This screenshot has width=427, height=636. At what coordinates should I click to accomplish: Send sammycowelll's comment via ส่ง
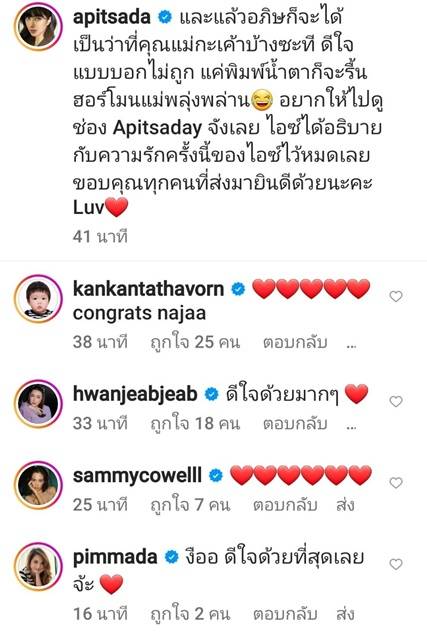pyautogui.click(x=345, y=505)
